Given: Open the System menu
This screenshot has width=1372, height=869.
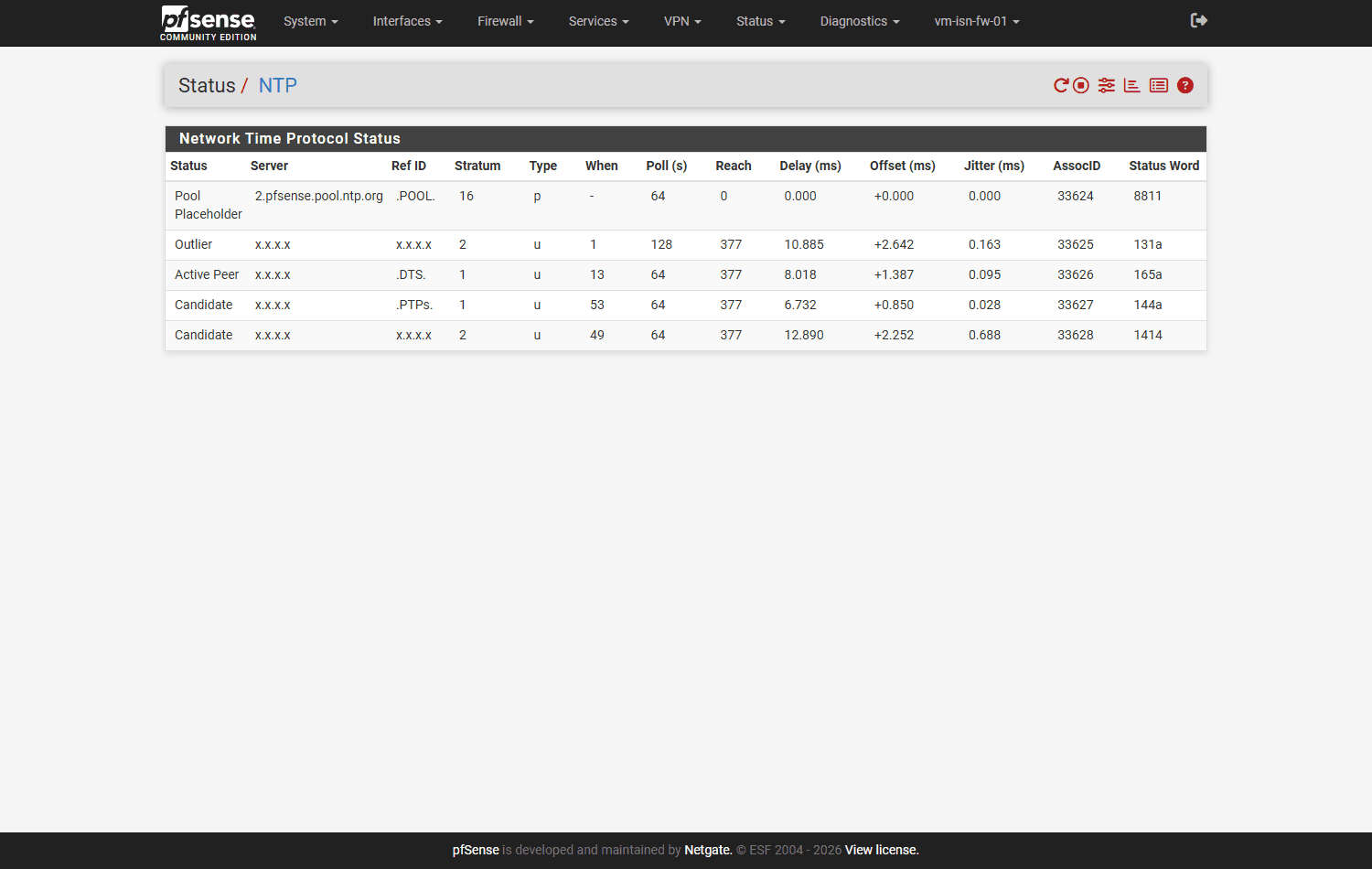Looking at the screenshot, I should pos(311,21).
